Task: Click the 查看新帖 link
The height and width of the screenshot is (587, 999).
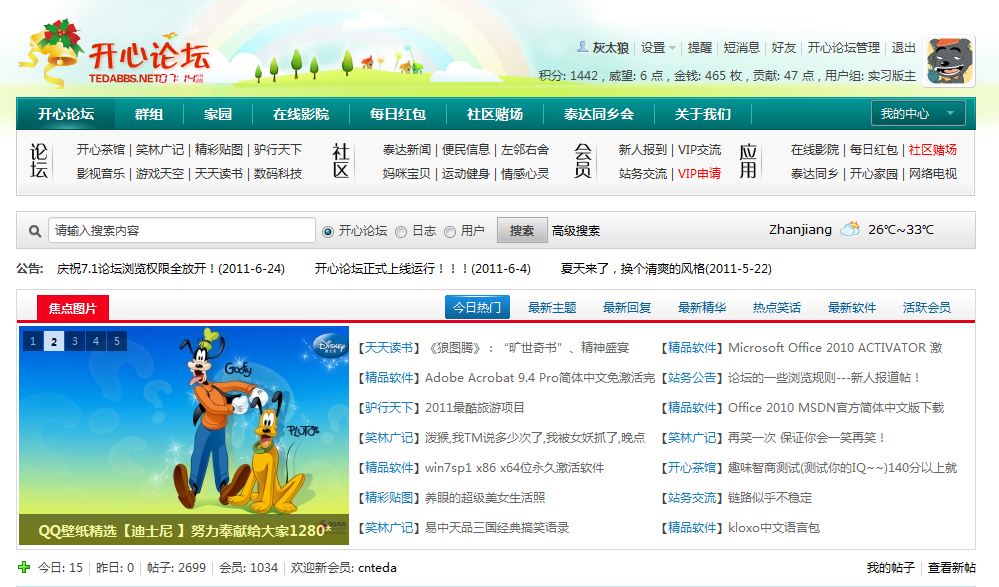Action: (951, 567)
